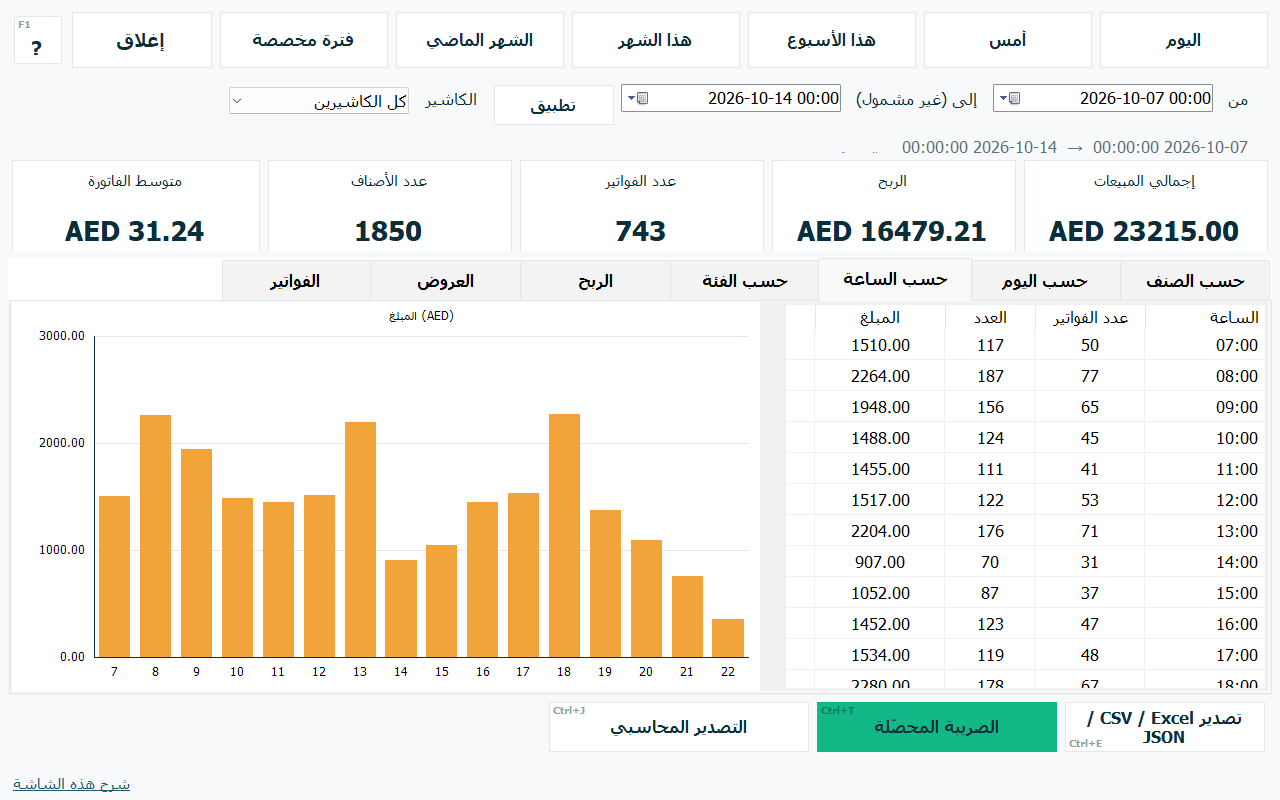Select the 'اليوم' today button
Viewport: 1280px width, 800px height.
[x=1183, y=40]
